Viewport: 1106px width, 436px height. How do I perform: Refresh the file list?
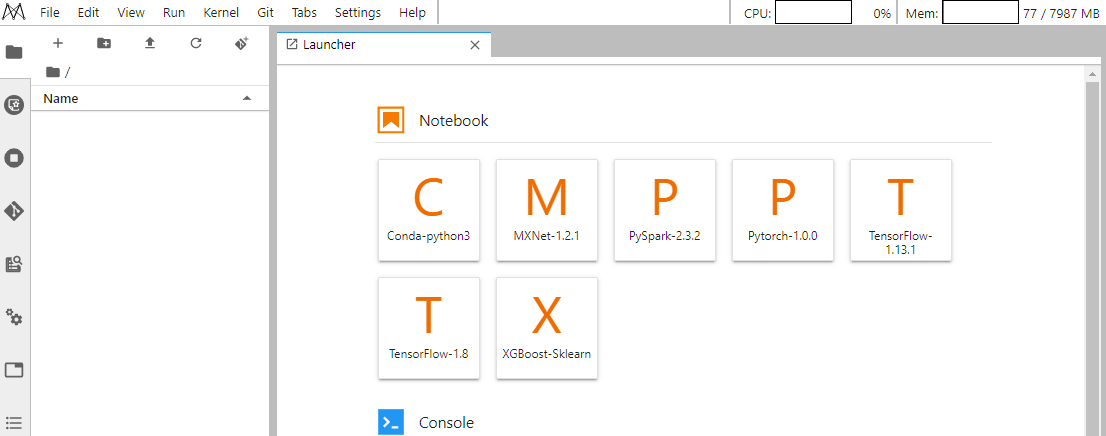(x=196, y=43)
